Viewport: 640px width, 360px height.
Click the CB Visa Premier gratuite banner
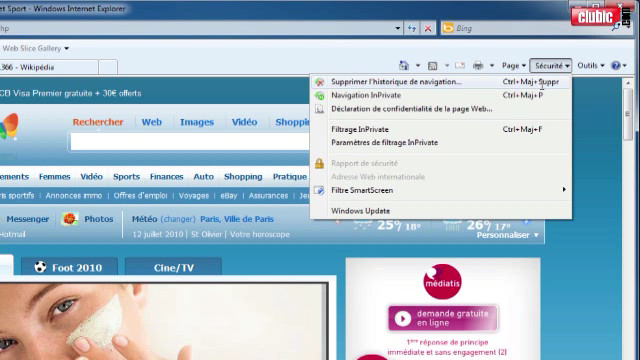[x=71, y=93]
